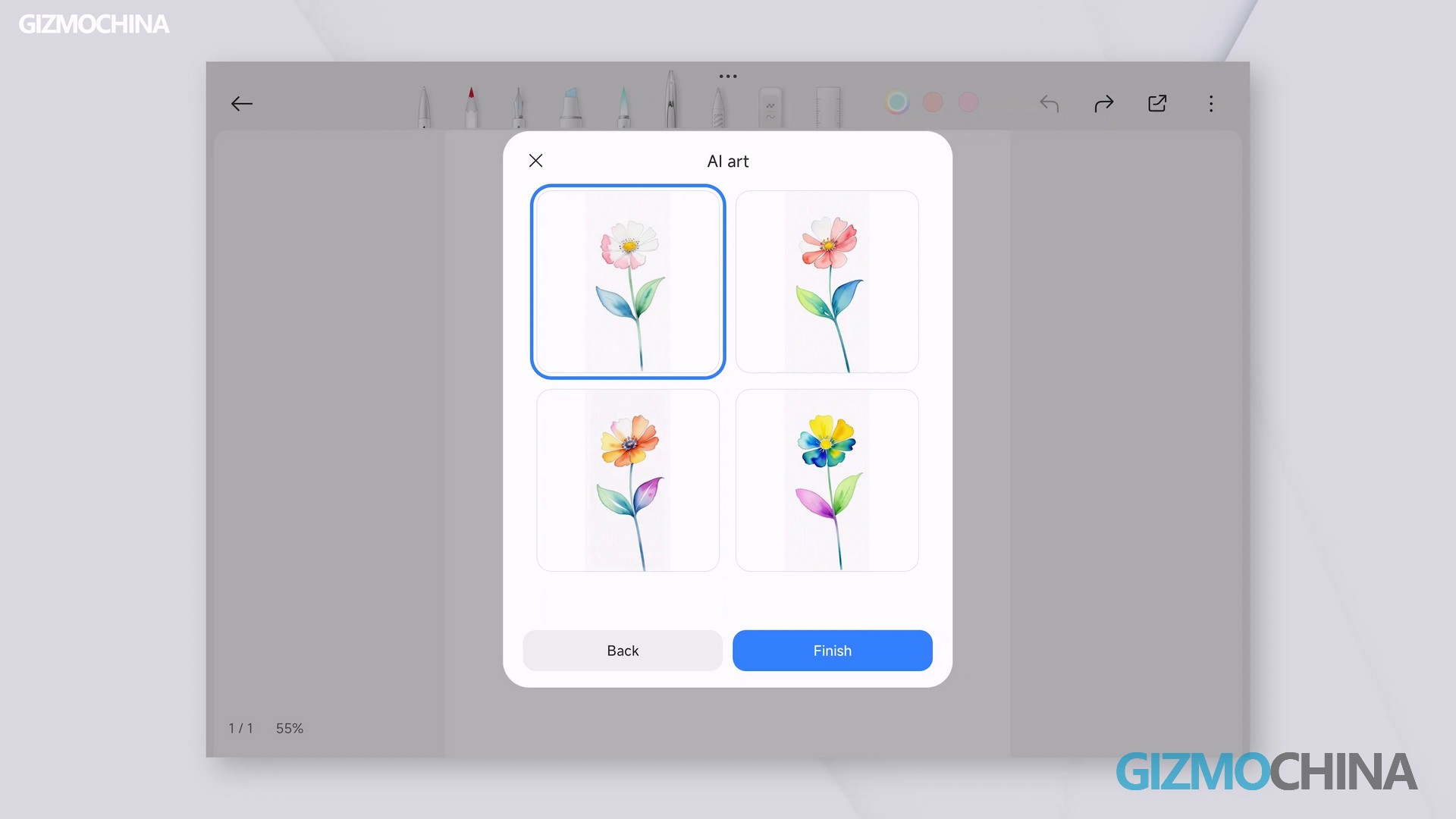1456x819 pixels.
Task: Select the ruler tool
Action: pos(828,107)
